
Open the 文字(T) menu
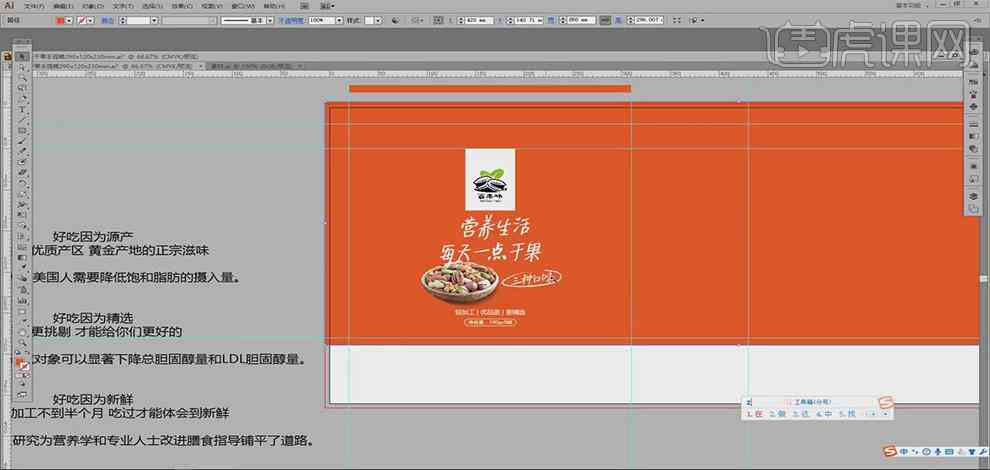tap(123, 6)
